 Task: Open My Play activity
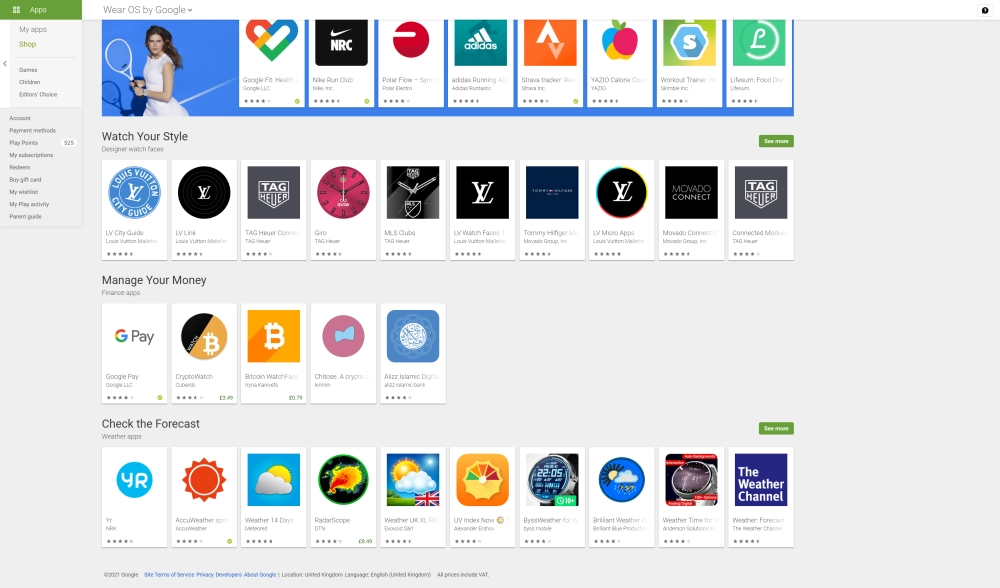click(x=29, y=204)
